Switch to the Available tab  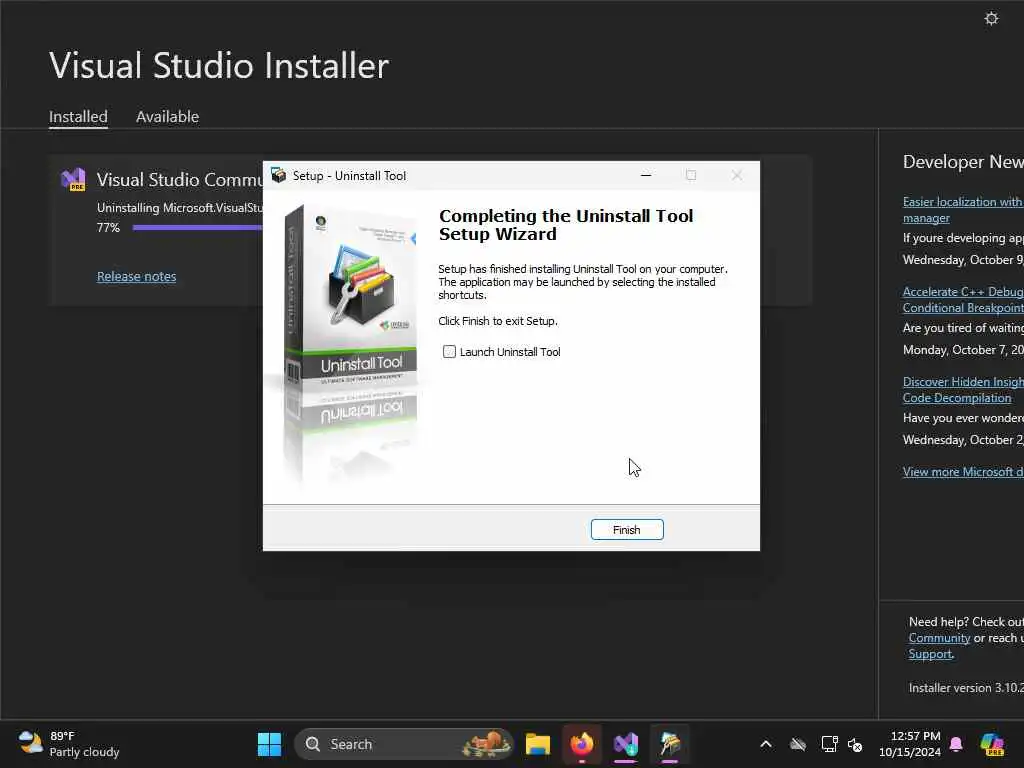[x=167, y=117]
